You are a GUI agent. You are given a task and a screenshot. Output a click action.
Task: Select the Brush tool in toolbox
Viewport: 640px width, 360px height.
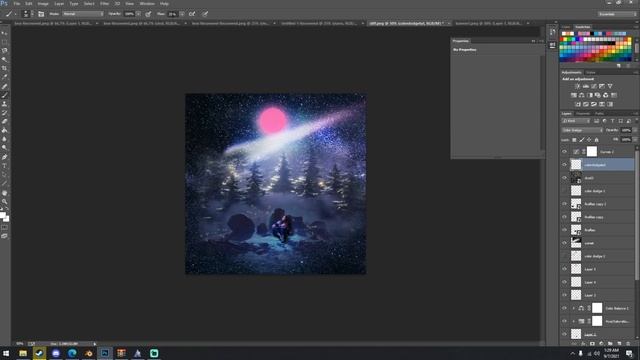click(4, 95)
